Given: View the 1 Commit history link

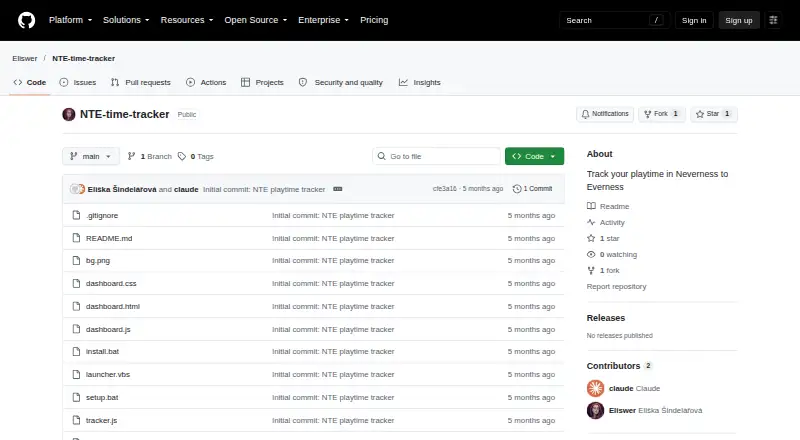Looking at the screenshot, I should click(532, 189).
